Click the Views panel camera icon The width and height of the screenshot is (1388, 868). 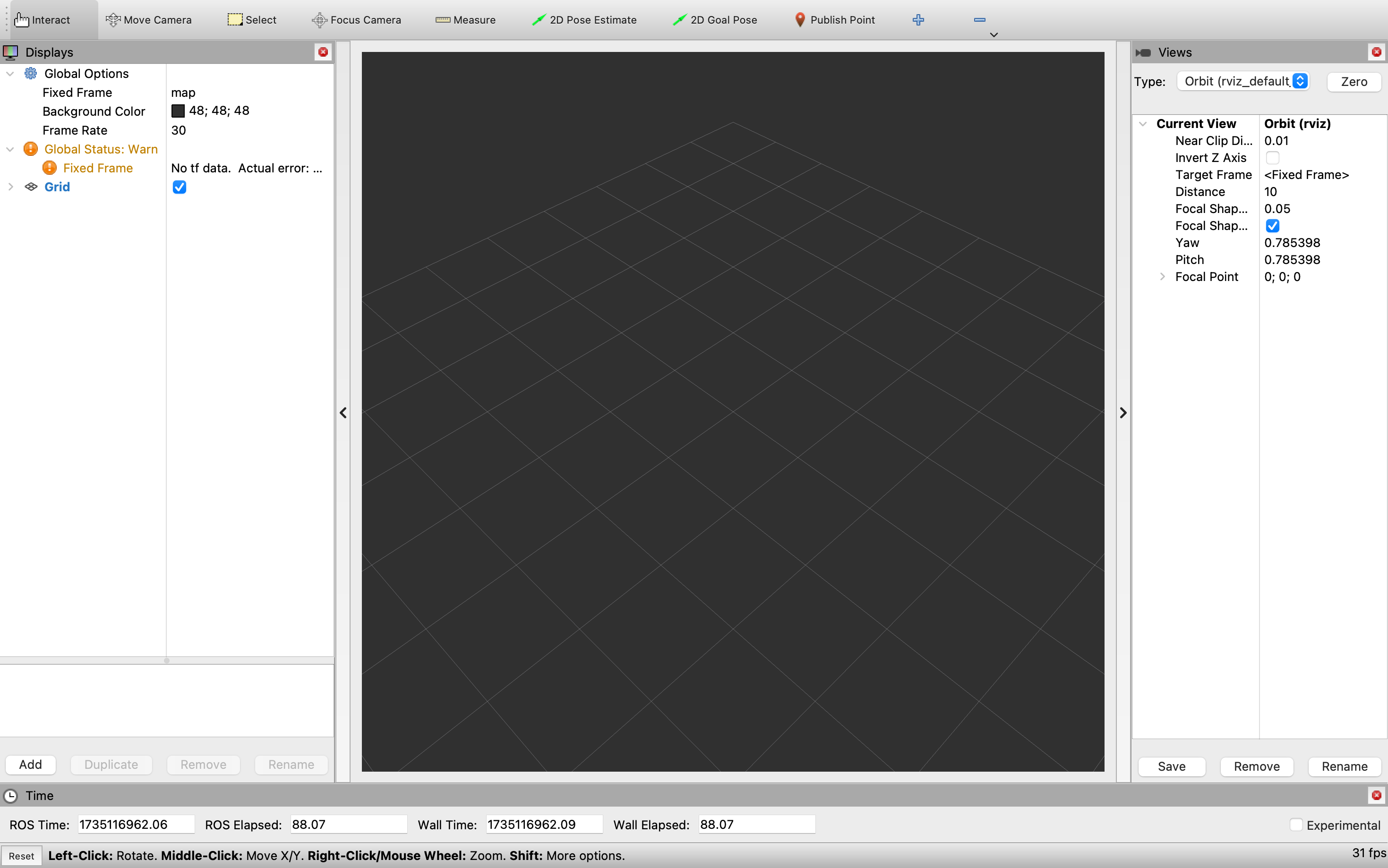point(1143,52)
